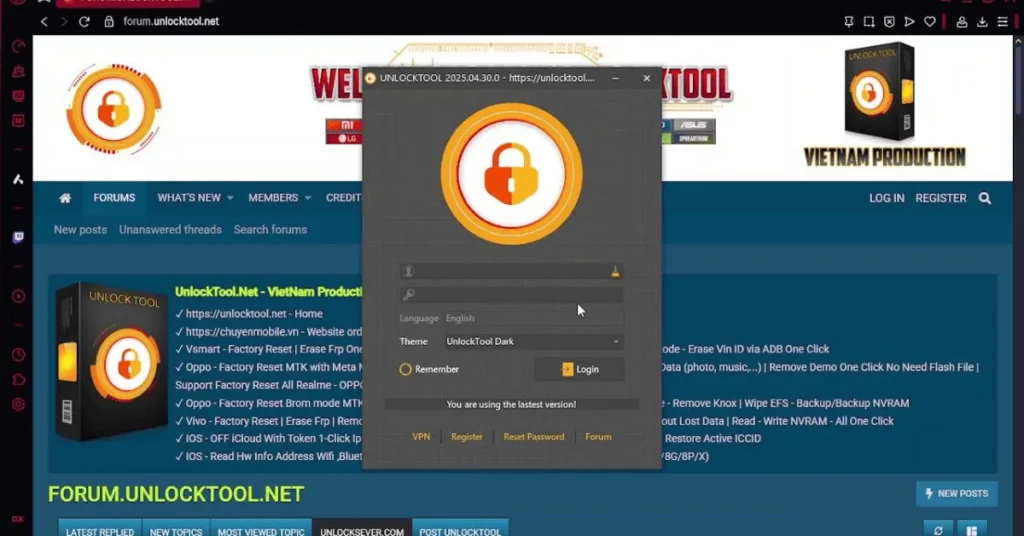This screenshot has width=1024, height=536.
Task: Open Extensions cube icon in sidebar
Action: pos(18,379)
